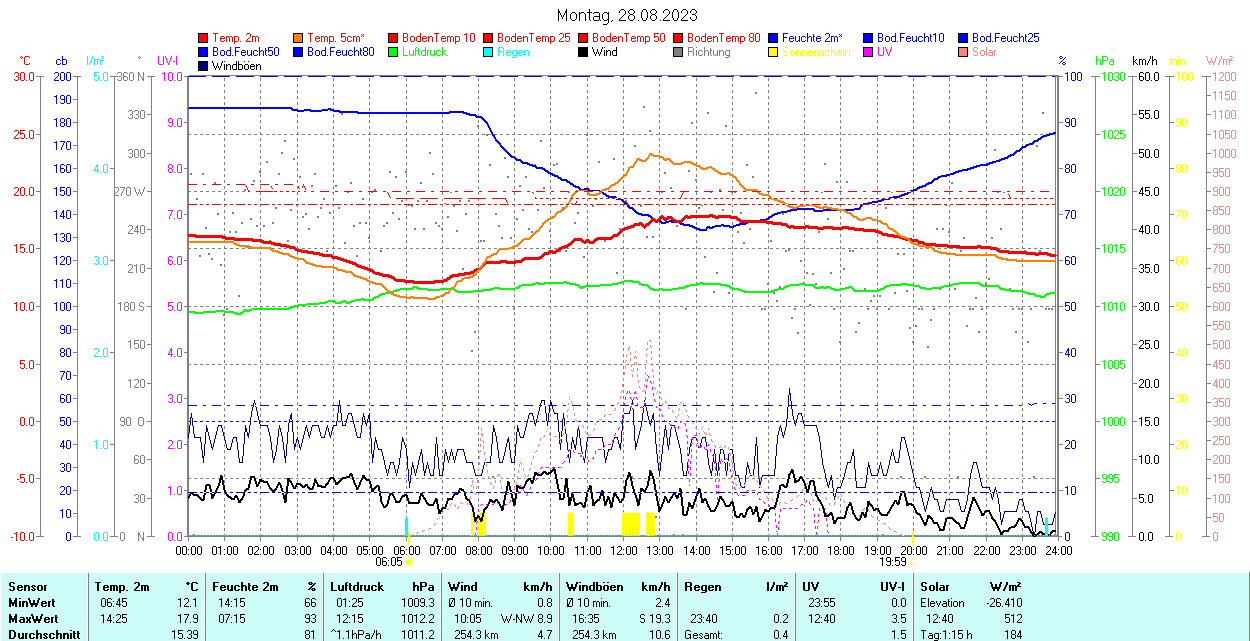Select the 12:00 label on the time axis
The width and height of the screenshot is (1250, 641).
624,550
